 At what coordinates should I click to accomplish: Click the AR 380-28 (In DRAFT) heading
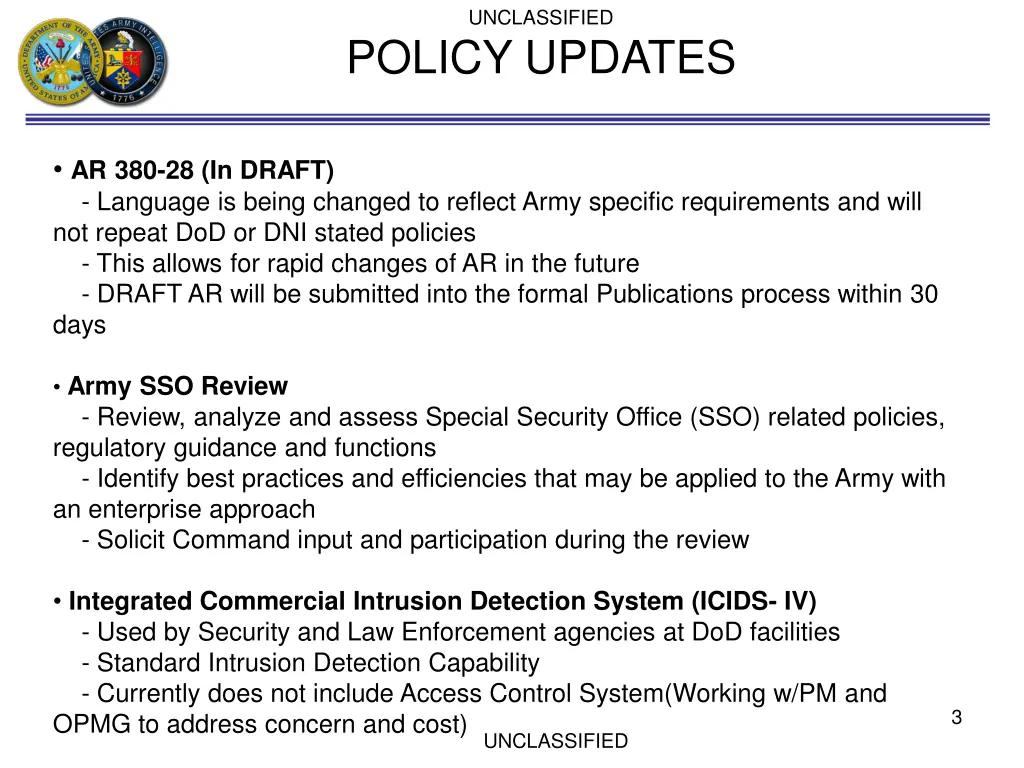(x=202, y=170)
